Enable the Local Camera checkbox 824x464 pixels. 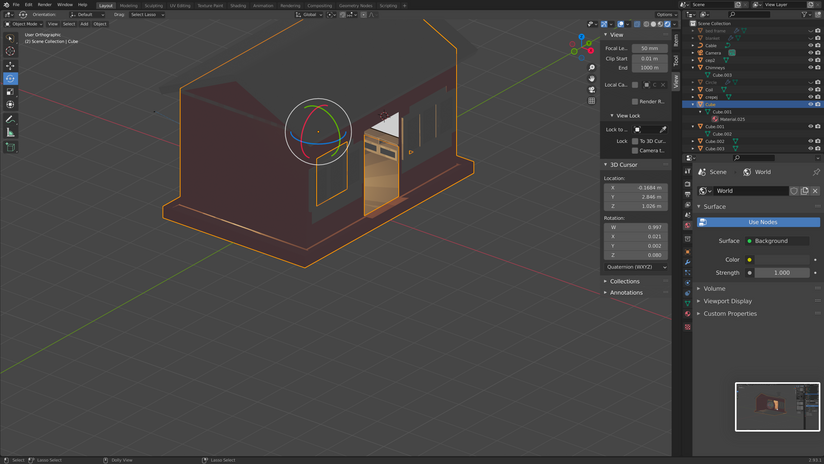(635, 85)
